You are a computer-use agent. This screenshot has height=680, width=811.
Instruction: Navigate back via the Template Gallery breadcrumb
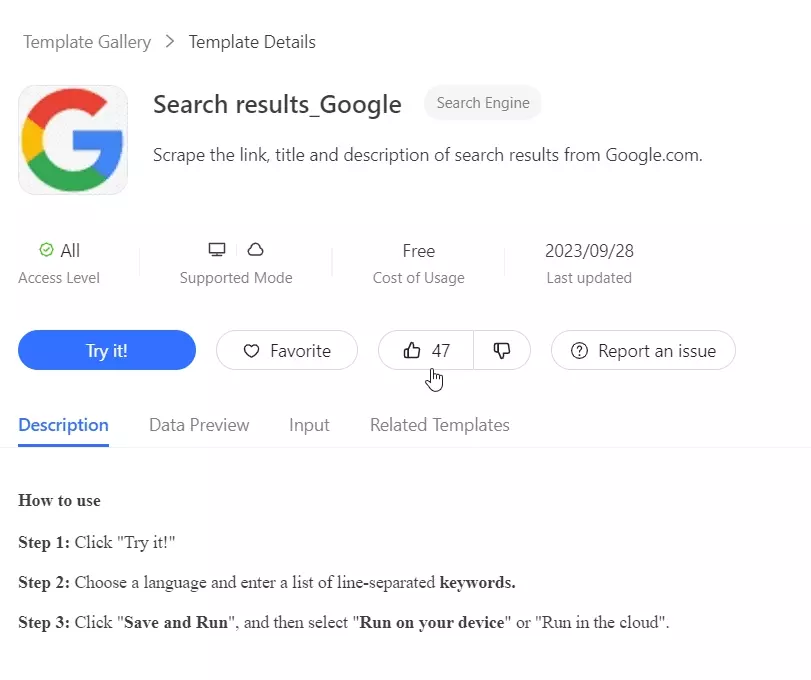pos(85,42)
